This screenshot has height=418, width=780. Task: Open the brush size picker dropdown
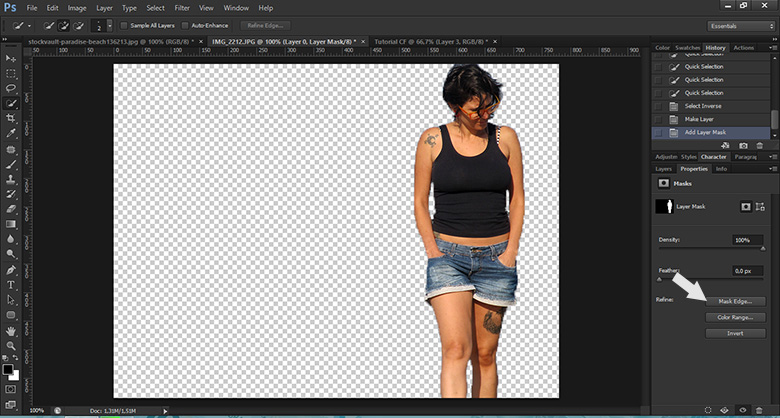[108, 25]
